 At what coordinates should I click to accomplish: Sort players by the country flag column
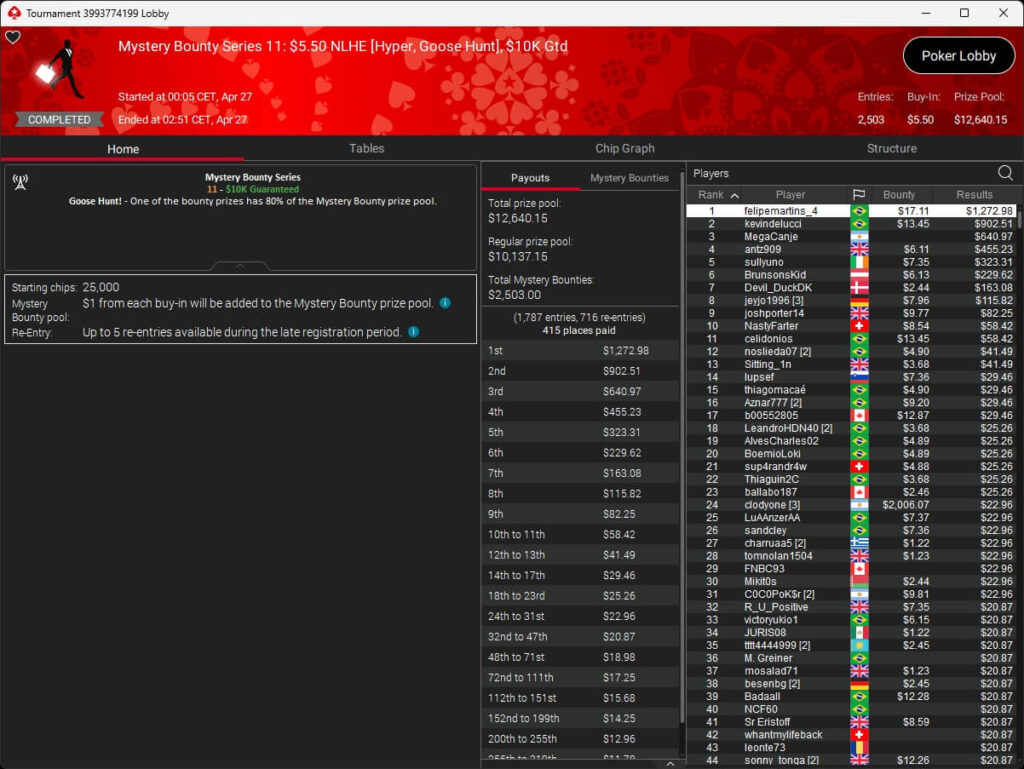point(858,195)
